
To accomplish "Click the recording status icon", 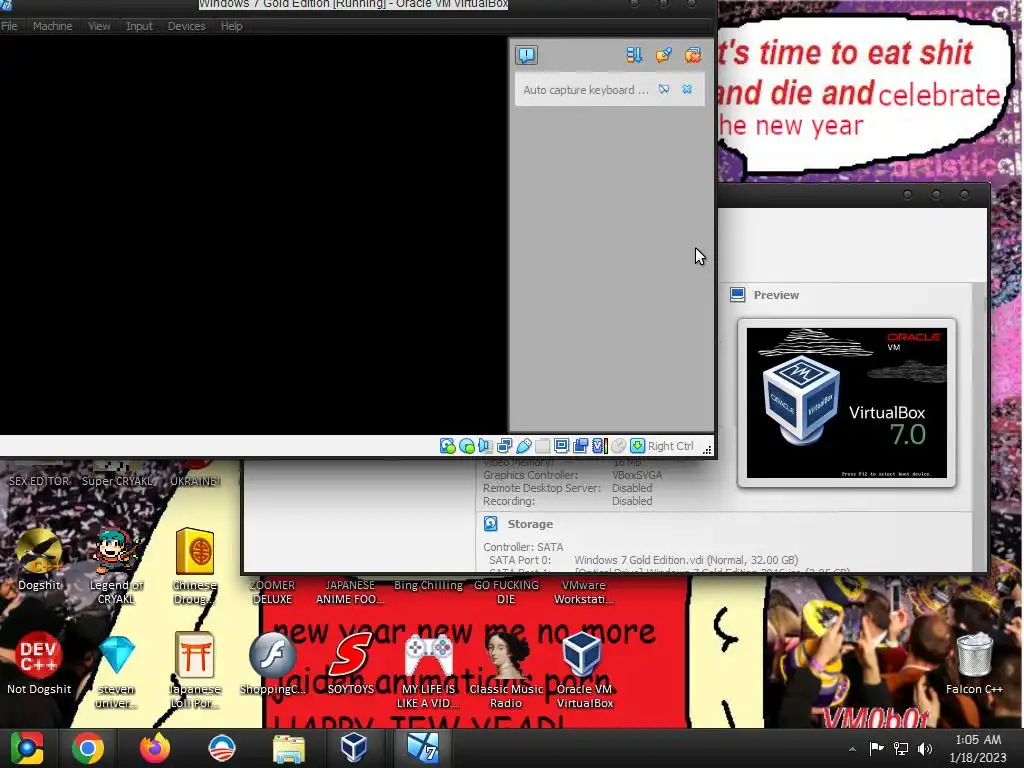I will point(580,446).
